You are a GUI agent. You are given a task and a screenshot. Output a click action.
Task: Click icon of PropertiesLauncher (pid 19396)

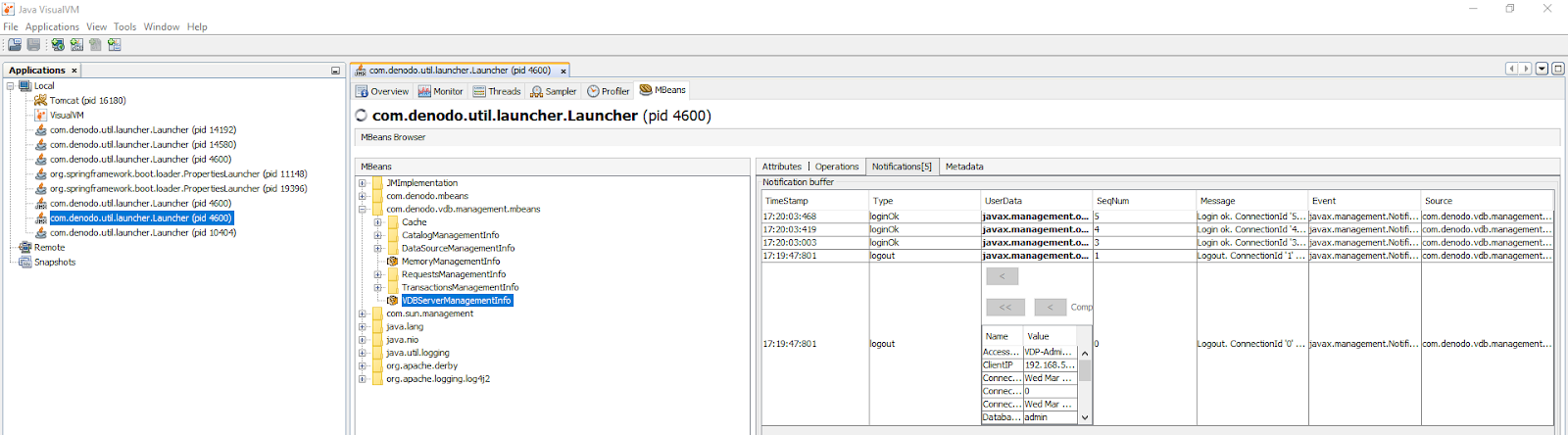(x=40, y=188)
